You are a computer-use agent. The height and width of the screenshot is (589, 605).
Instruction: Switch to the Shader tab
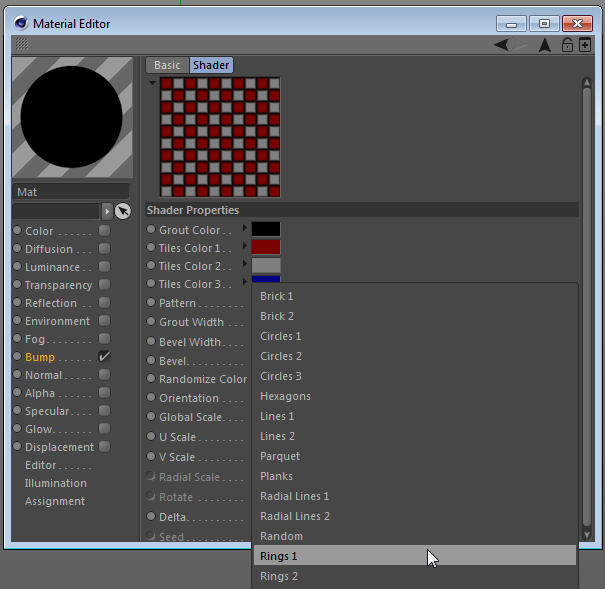tap(211, 65)
